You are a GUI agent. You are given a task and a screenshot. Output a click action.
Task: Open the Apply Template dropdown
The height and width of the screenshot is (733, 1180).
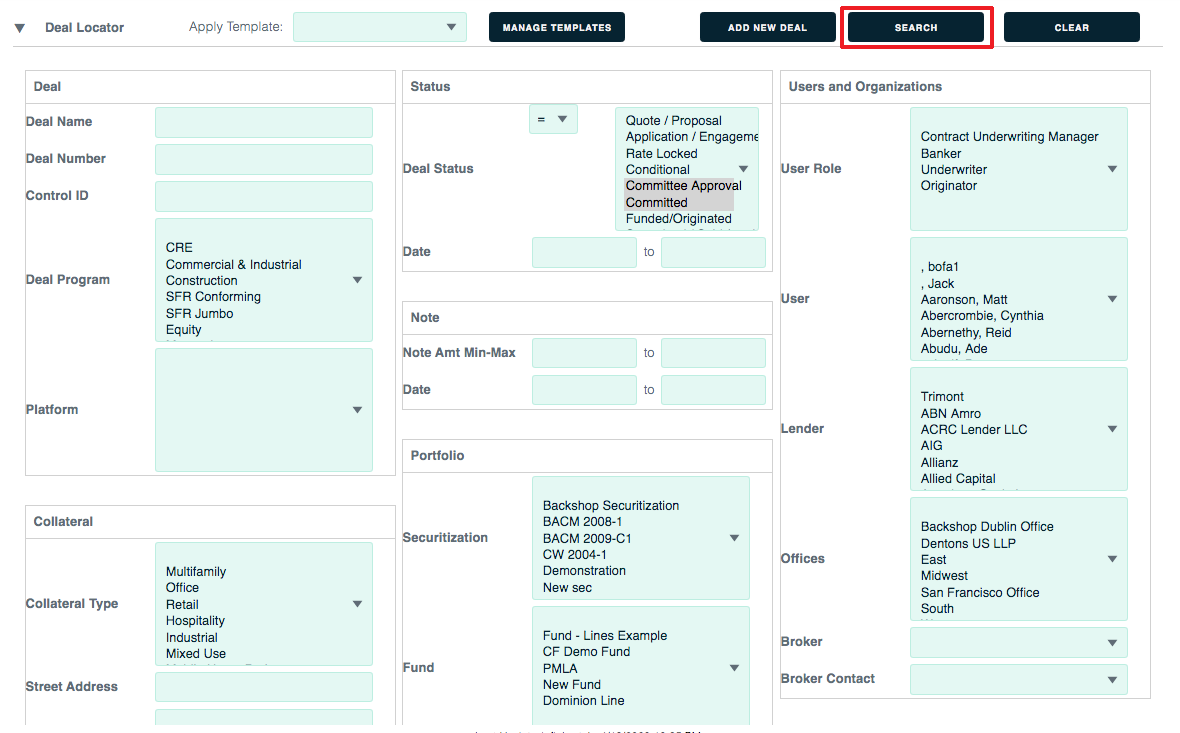[379, 27]
